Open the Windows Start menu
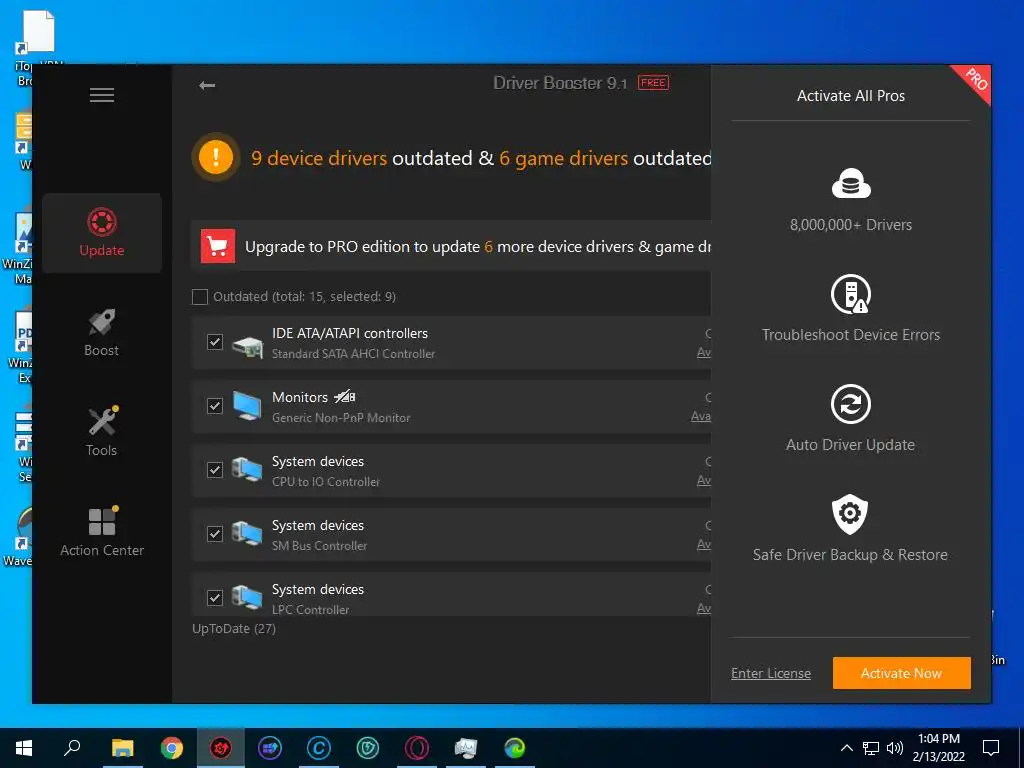The width and height of the screenshot is (1024, 768). 24,748
